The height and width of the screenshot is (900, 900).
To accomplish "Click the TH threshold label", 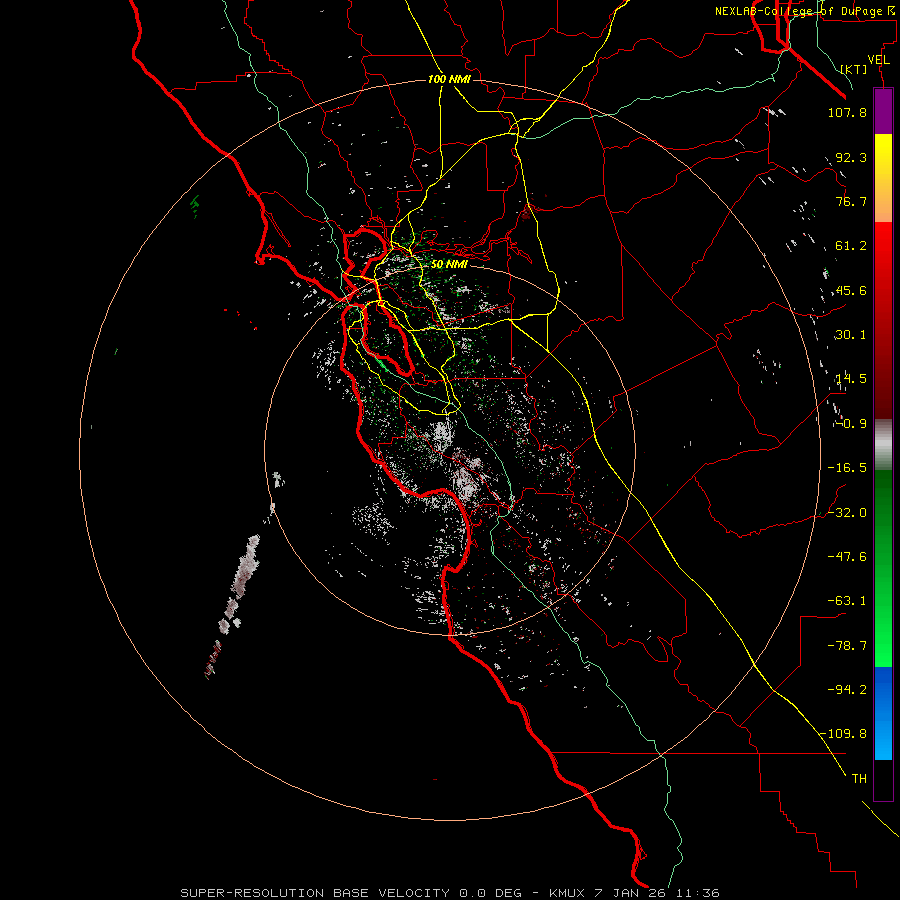I will [x=859, y=778].
